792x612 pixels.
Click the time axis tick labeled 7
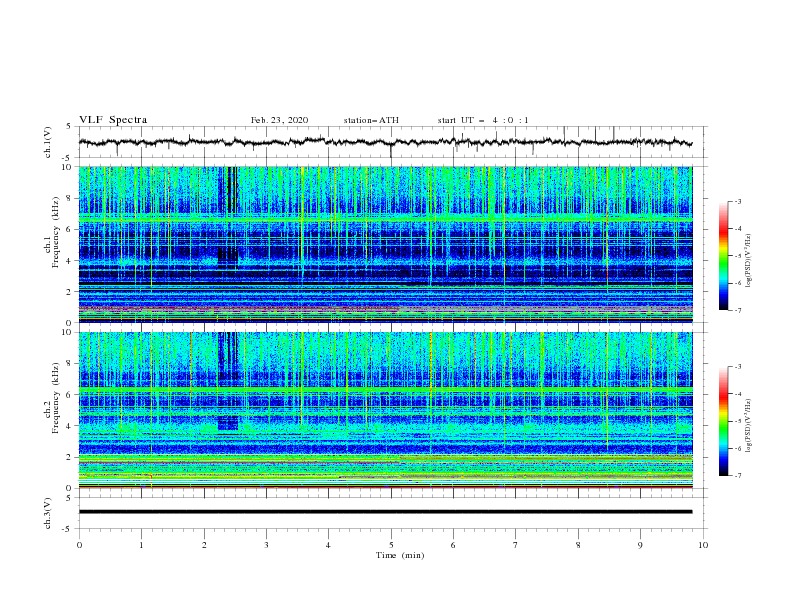click(x=516, y=545)
